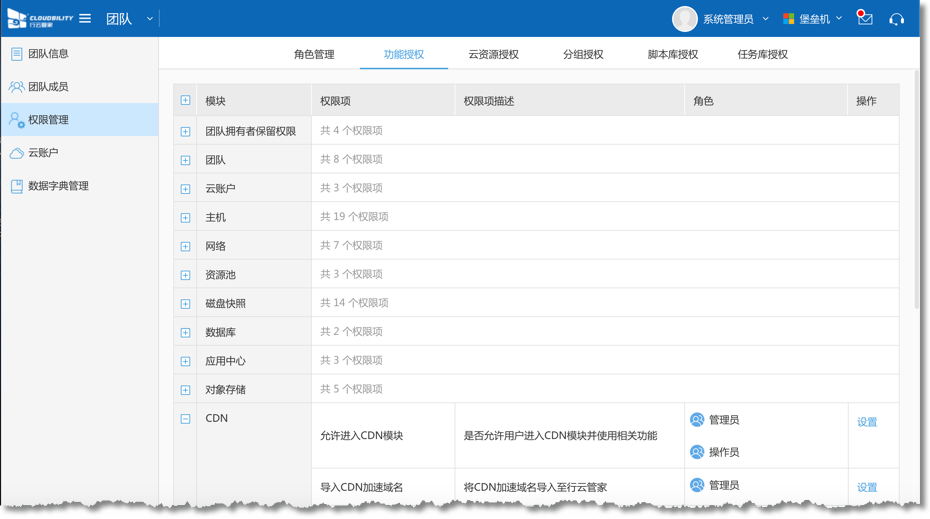Screen dimensions: 930x519
Task: Open the mail notifications icon
Action: (865, 19)
